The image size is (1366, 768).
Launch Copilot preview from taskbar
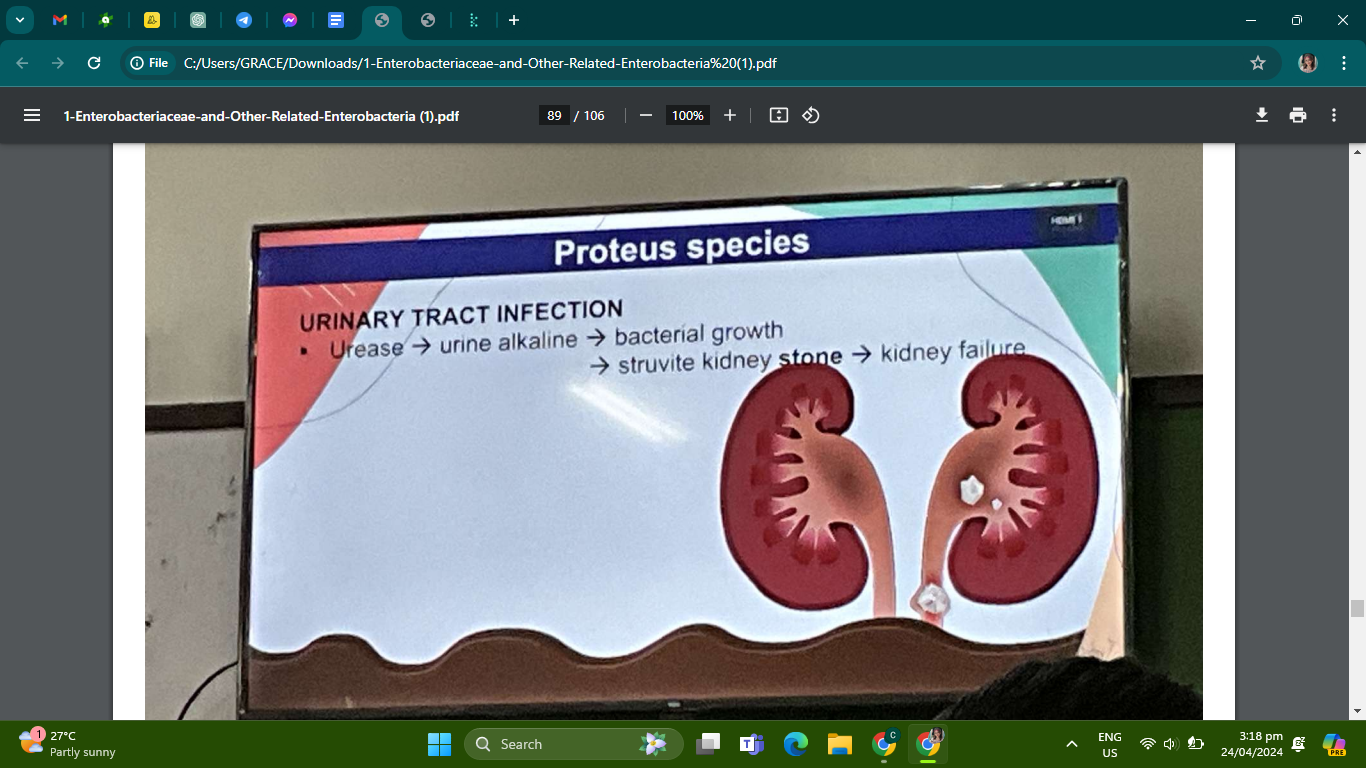coord(1334,744)
